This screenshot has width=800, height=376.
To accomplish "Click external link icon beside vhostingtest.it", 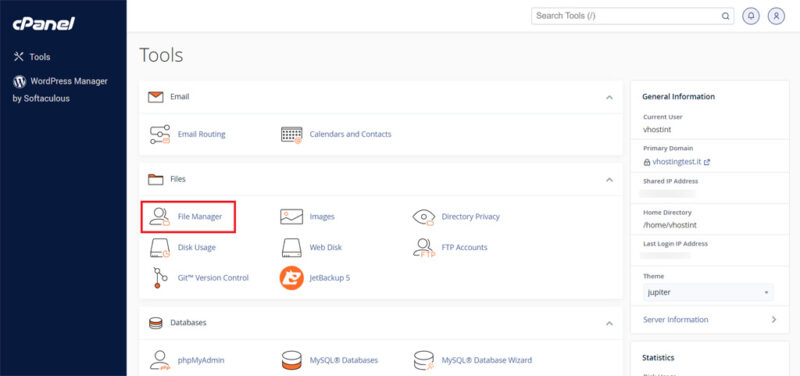I will [x=707, y=162].
